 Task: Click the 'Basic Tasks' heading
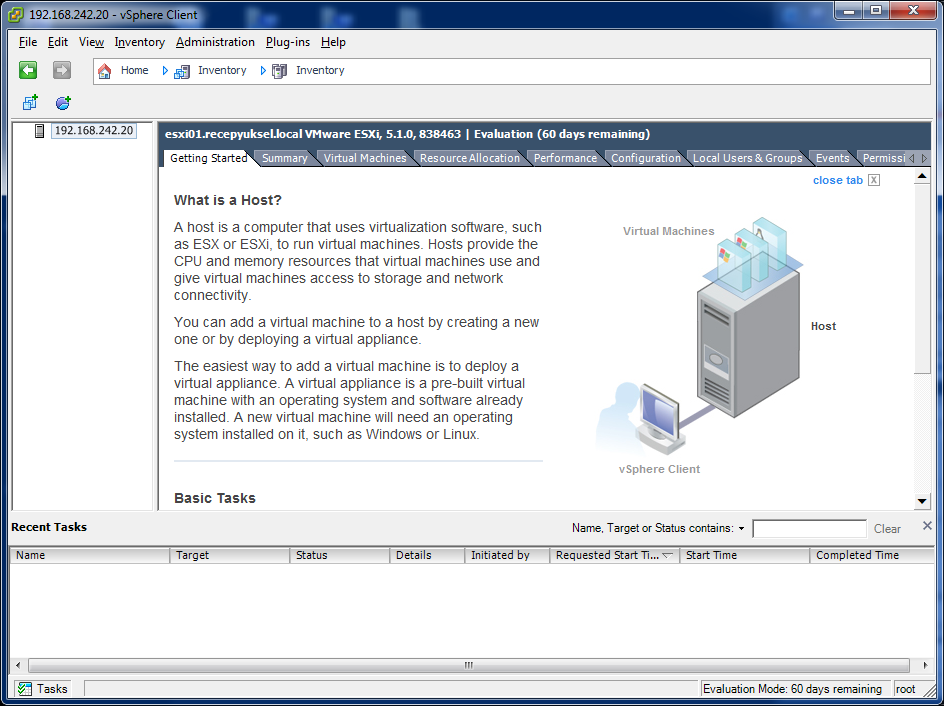coord(215,498)
